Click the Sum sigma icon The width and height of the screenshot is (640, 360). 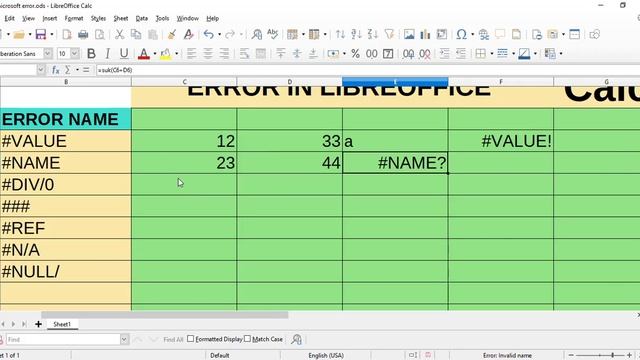[x=67, y=70]
